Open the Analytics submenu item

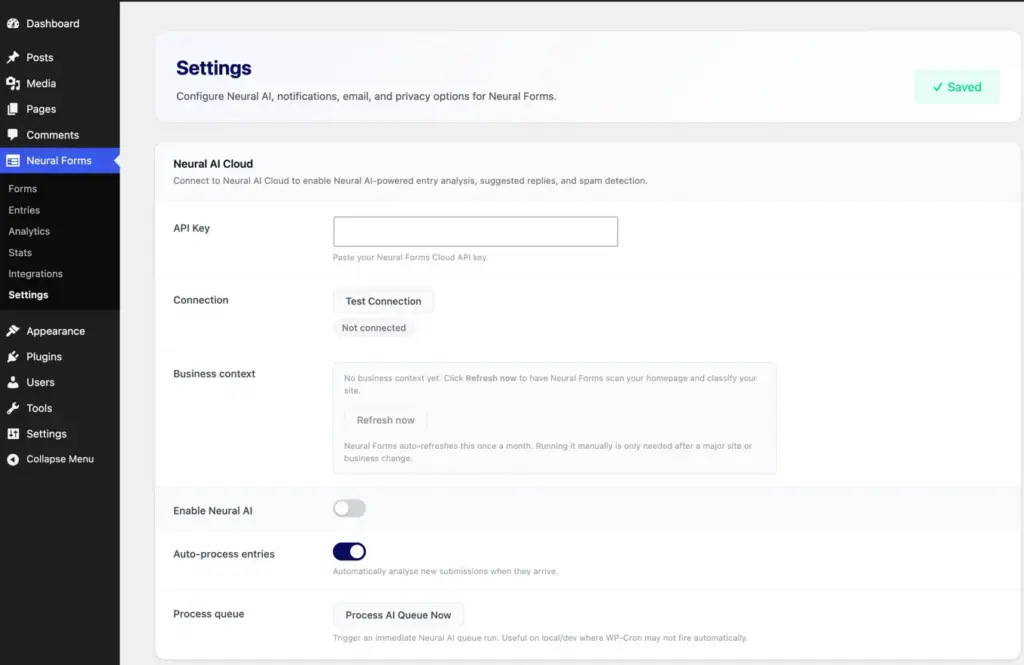[x=29, y=231]
